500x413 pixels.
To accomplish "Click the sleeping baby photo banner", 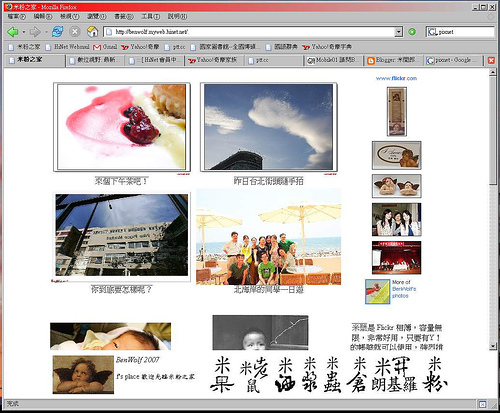I will pos(111,336).
